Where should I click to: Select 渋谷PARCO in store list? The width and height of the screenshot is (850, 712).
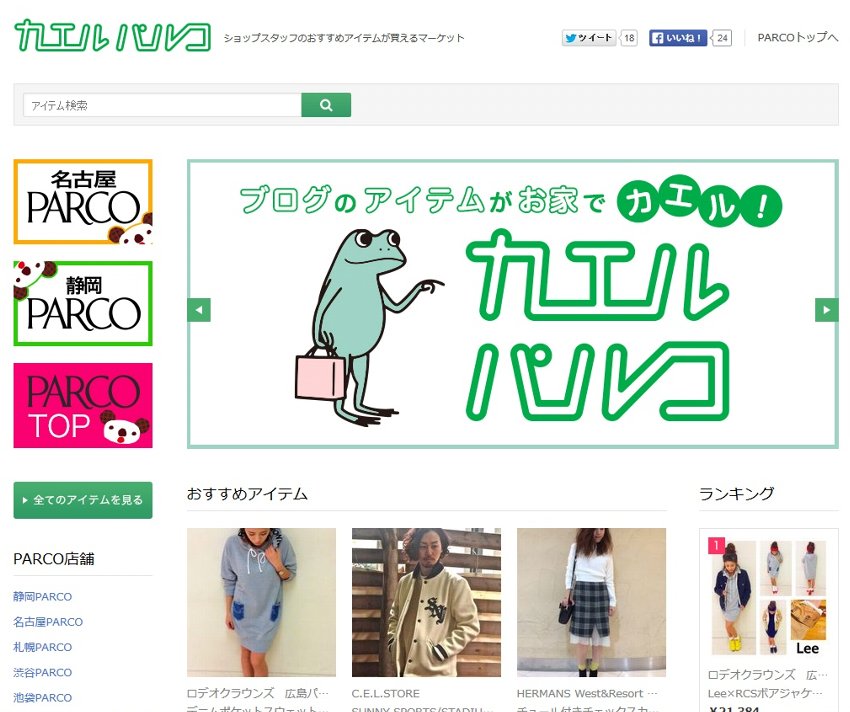(x=42, y=672)
